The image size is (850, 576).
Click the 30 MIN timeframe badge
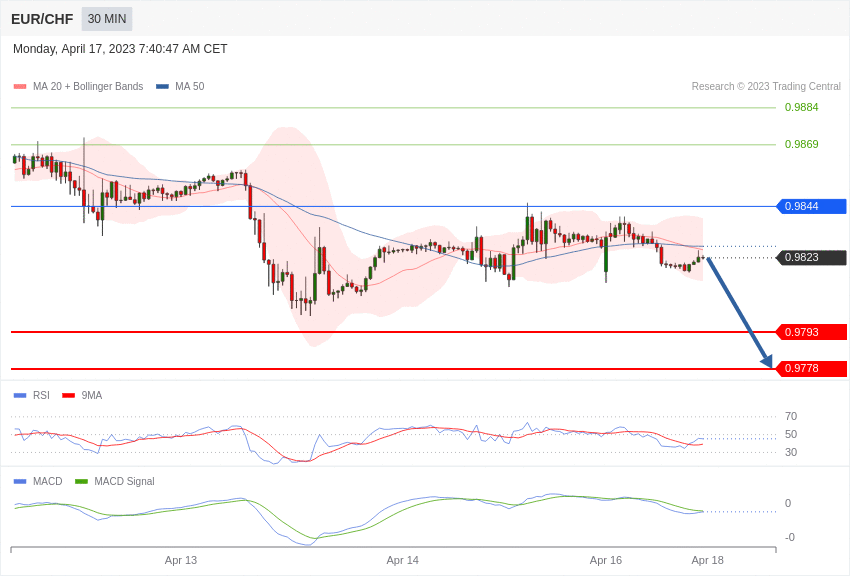tap(107, 19)
